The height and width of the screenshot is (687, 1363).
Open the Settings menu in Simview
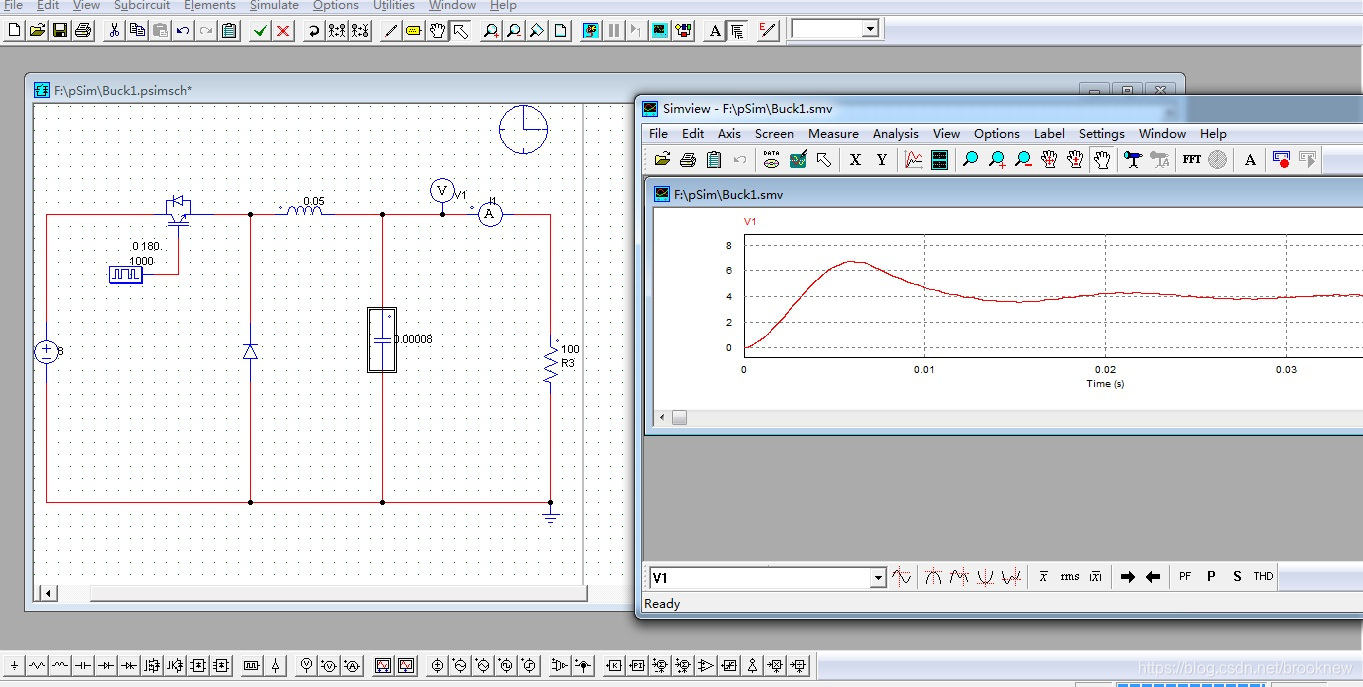click(x=1101, y=133)
